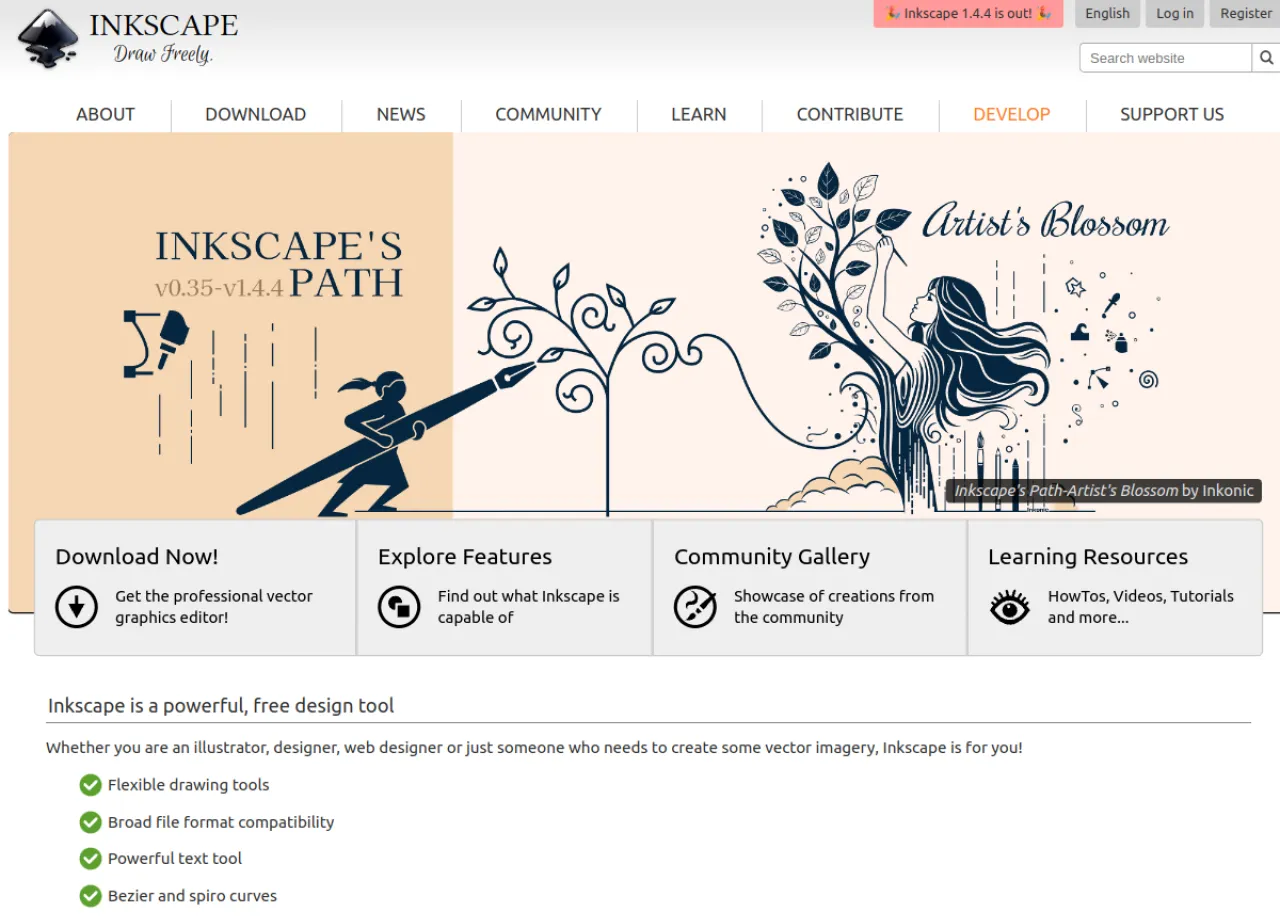Click the green checkmark beside Flexible drawing tools
The height and width of the screenshot is (917, 1280).
(91, 785)
